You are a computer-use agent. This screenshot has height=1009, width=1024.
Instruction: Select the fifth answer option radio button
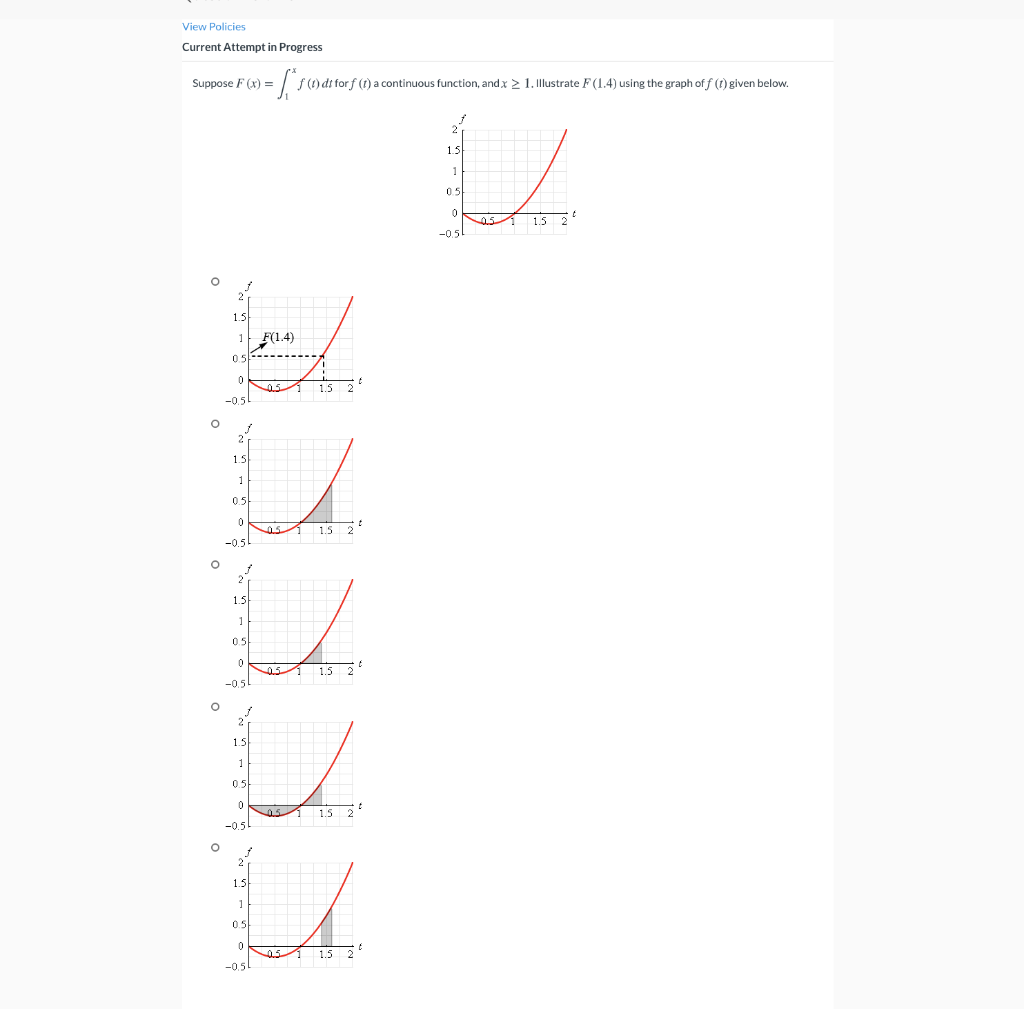tap(215, 848)
